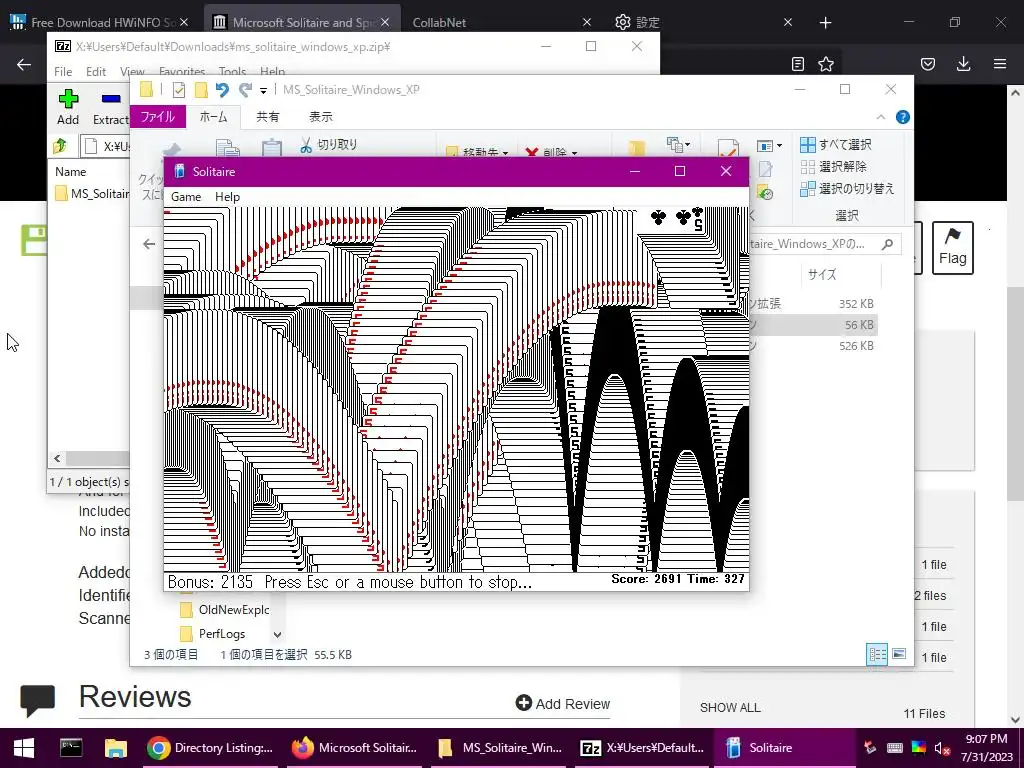
Task: Click the muted volume tray icon
Action: pyautogui.click(x=942, y=748)
